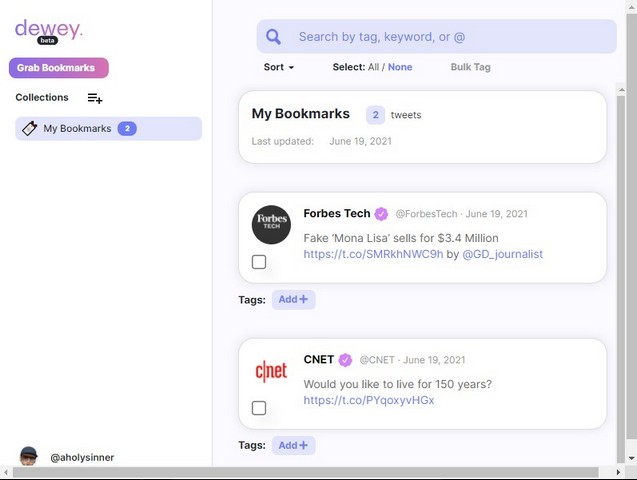Click the count badge in the My Bookmarks sidebar row

pyautogui.click(x=127, y=128)
